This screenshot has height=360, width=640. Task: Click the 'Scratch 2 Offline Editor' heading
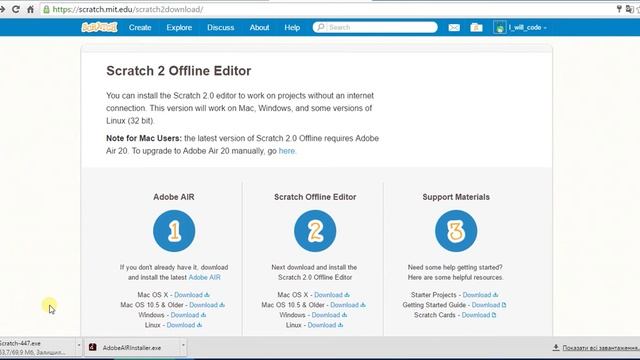pyautogui.click(x=178, y=71)
